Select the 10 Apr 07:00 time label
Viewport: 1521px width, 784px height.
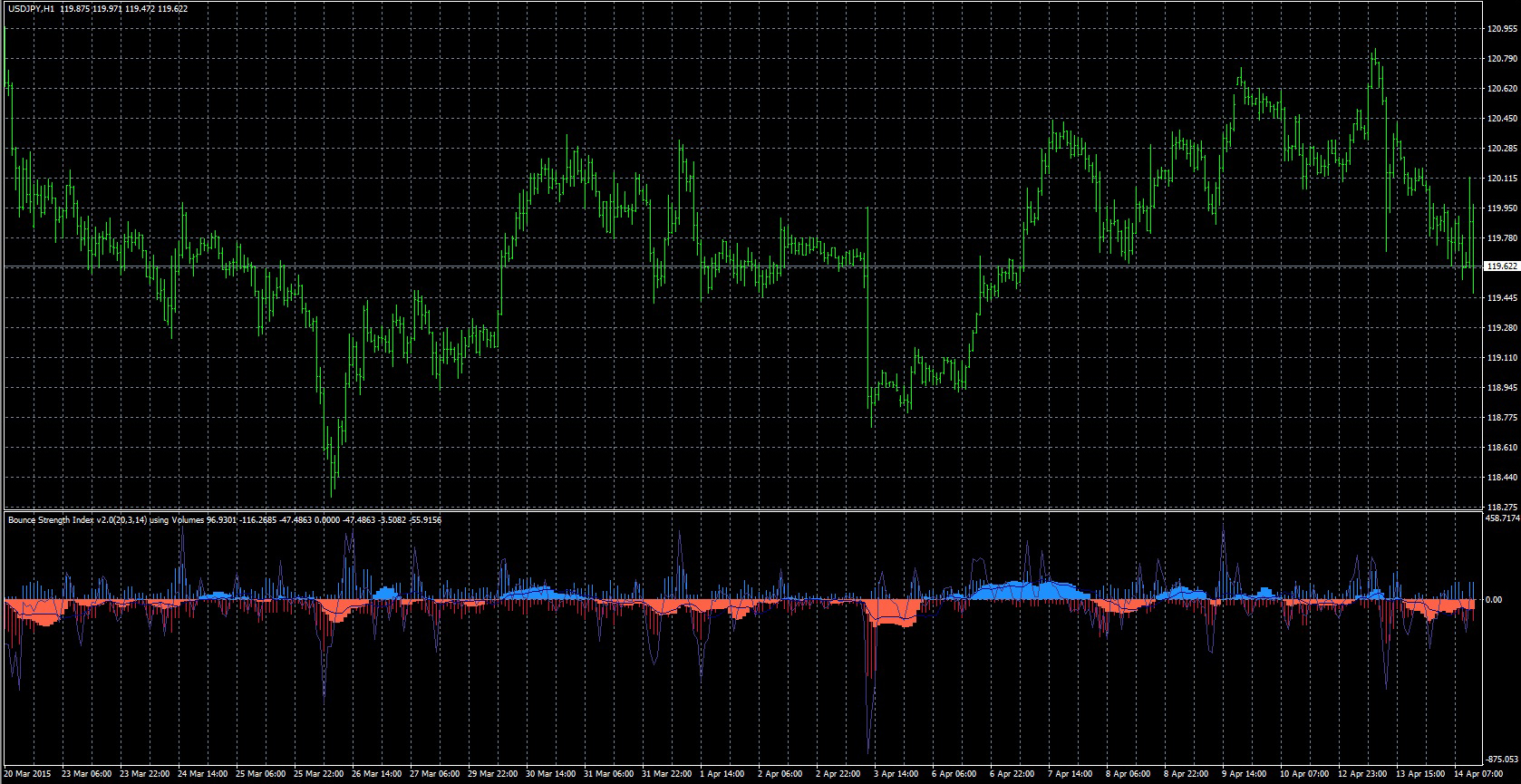[x=1303, y=774]
